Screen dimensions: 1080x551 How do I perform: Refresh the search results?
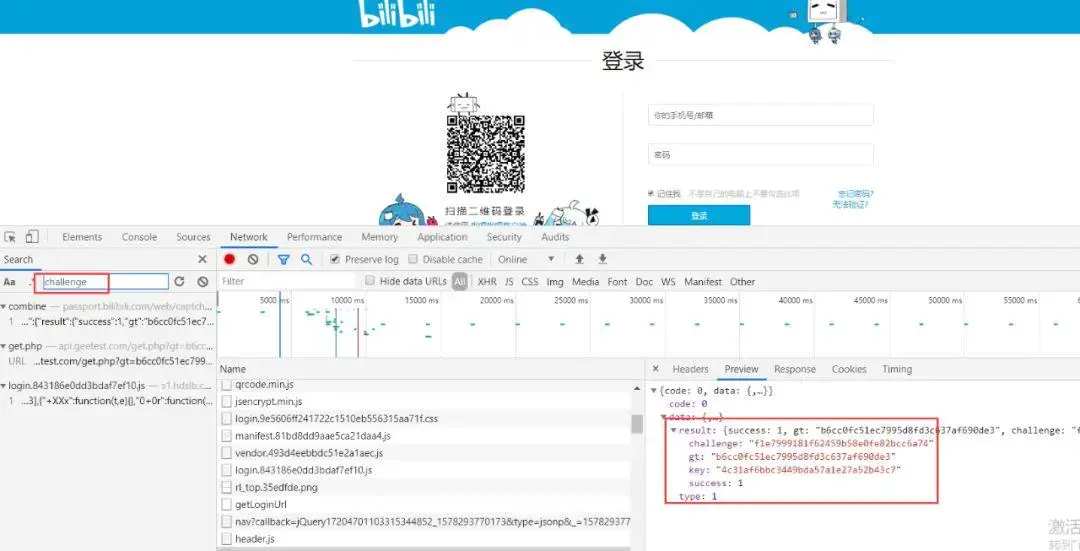tap(180, 281)
